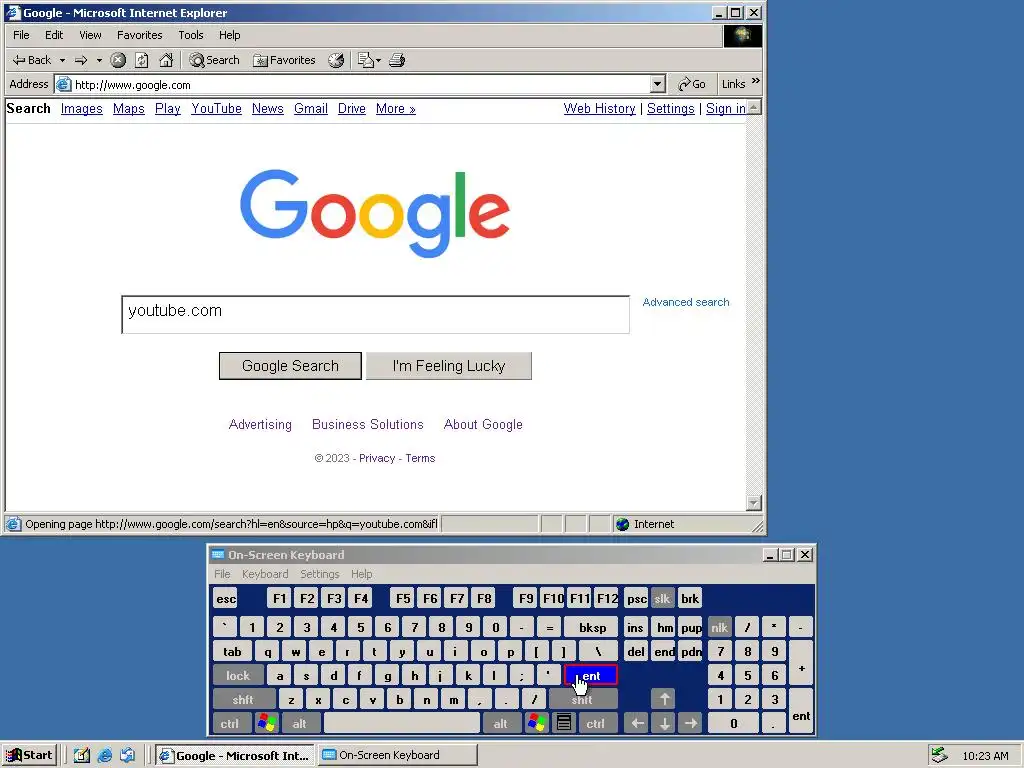
Task: Expand the Edit button dropdown arrow
Action: (x=378, y=60)
